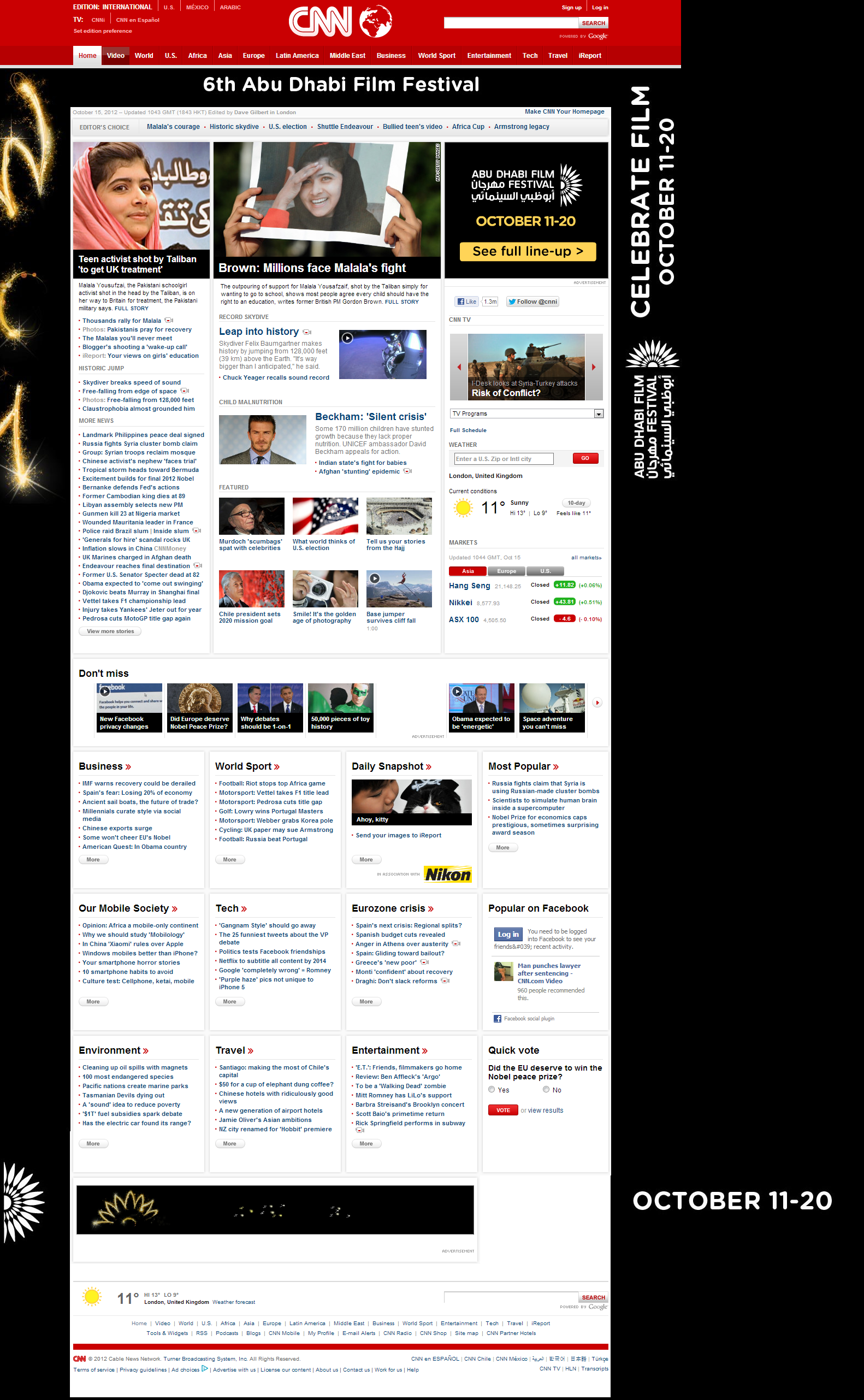Screen dimensions: 864x1400
Task: Open the World section in navigation bar
Action: [144, 55]
